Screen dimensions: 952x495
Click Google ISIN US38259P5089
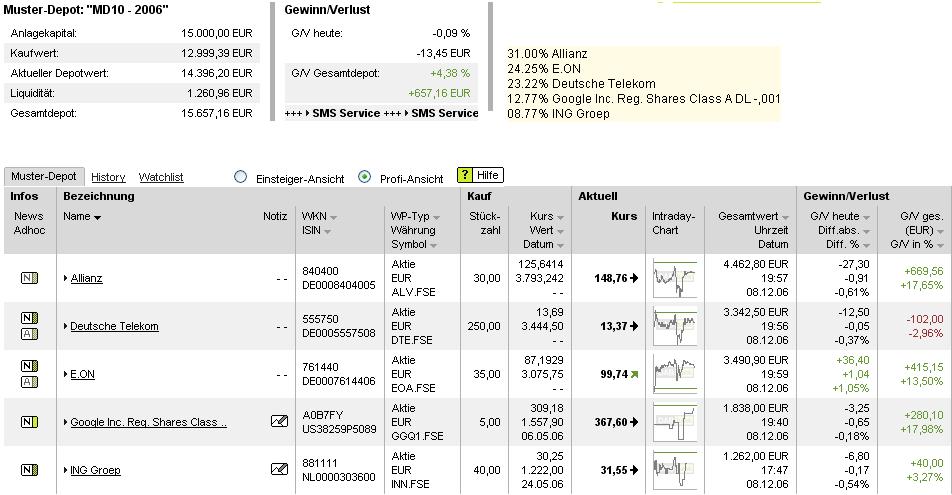coord(339,429)
